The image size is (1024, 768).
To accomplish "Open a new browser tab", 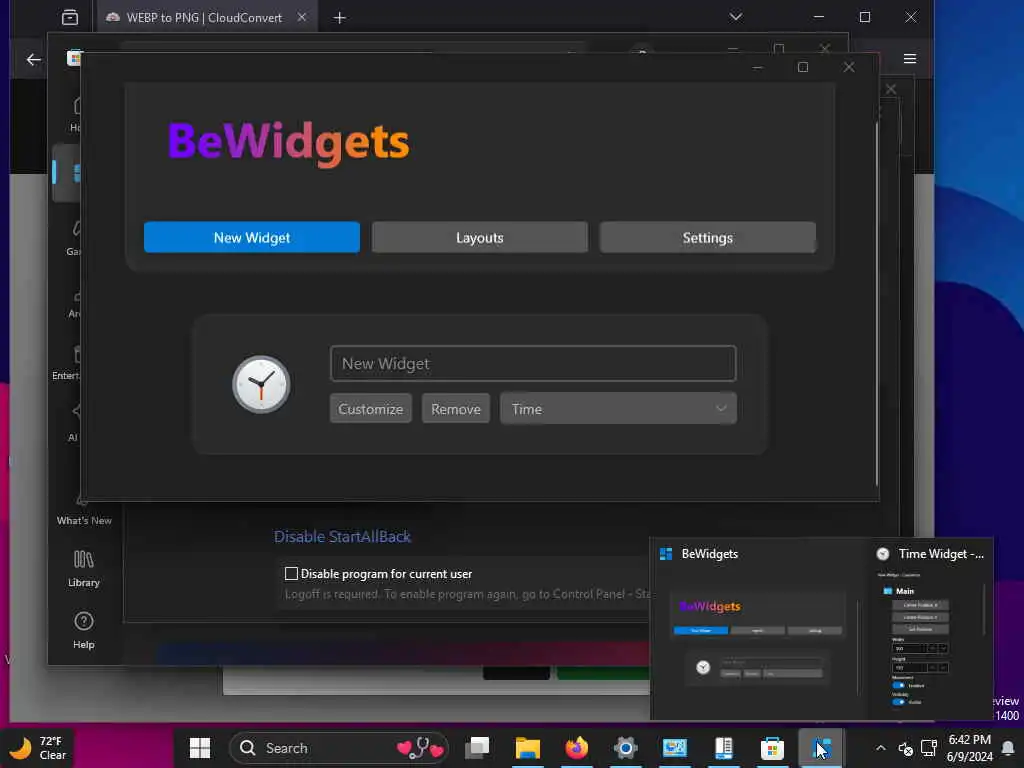I will click(340, 18).
